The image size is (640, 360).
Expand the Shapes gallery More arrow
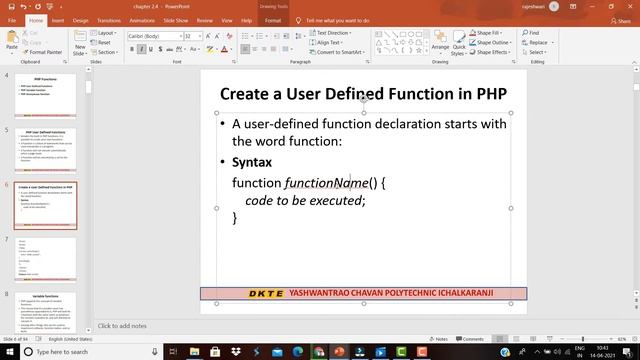[427, 51]
